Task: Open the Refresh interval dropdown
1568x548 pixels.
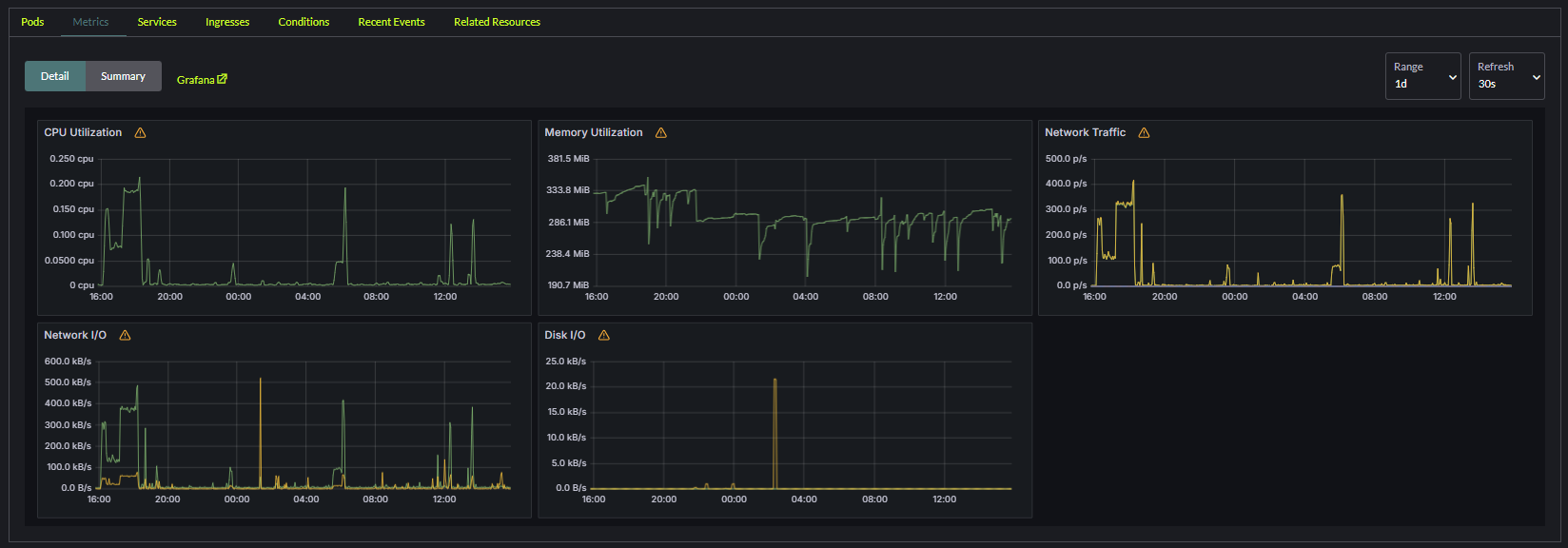Action: click(1506, 76)
